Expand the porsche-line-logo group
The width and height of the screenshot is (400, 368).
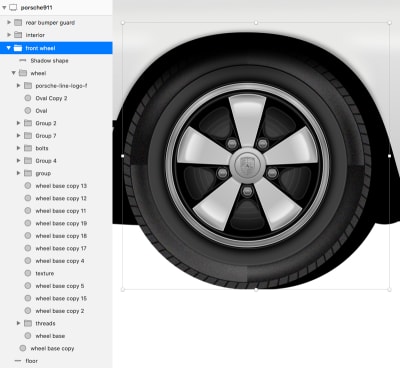tap(18, 85)
